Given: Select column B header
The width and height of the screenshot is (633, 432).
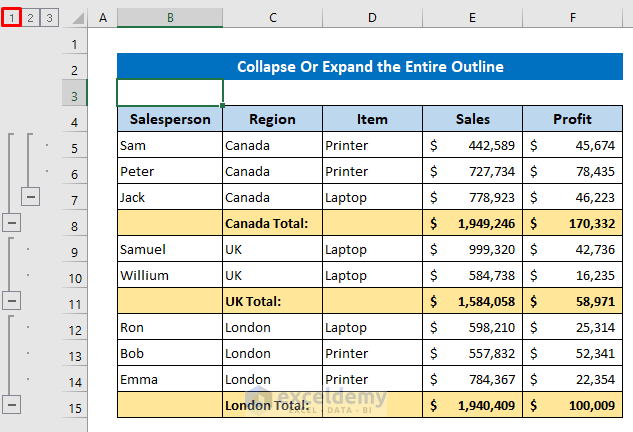Looking at the screenshot, I should pos(170,18).
